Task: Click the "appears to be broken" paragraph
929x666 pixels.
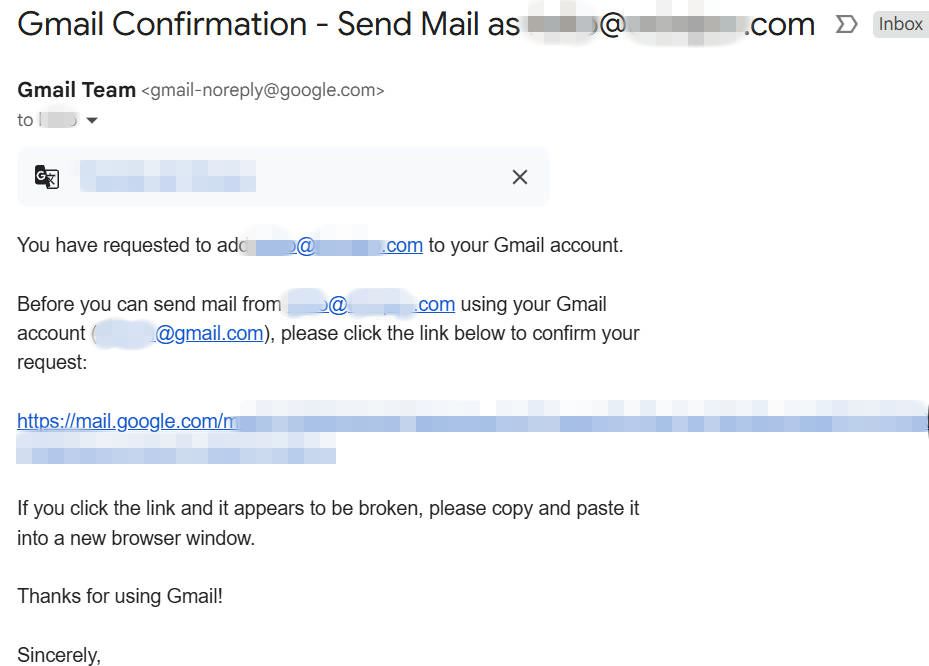Action: 328,509
